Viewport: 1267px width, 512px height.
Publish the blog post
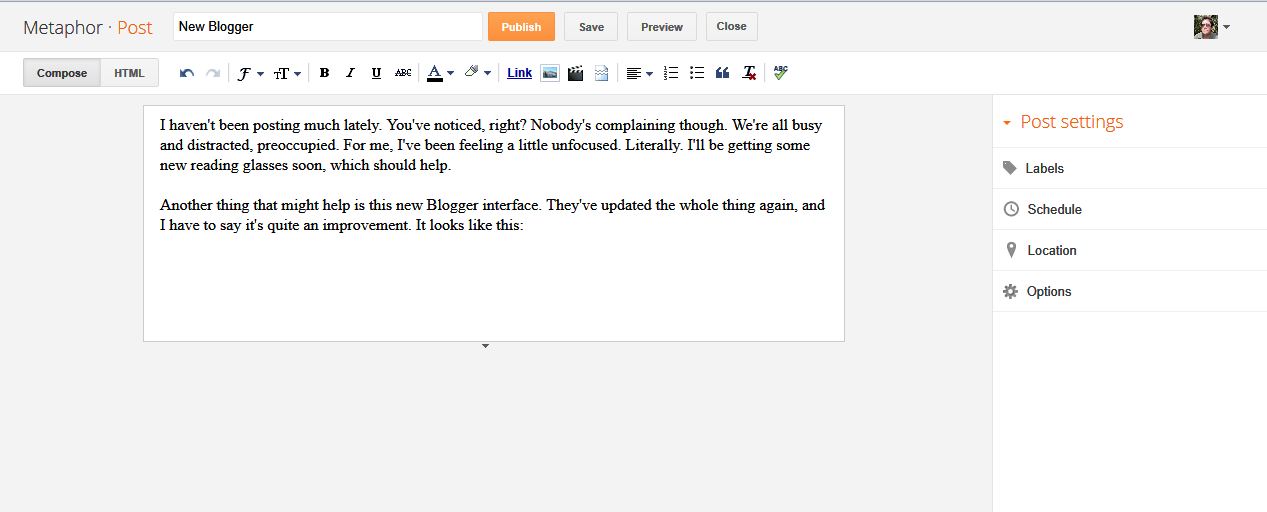(521, 27)
